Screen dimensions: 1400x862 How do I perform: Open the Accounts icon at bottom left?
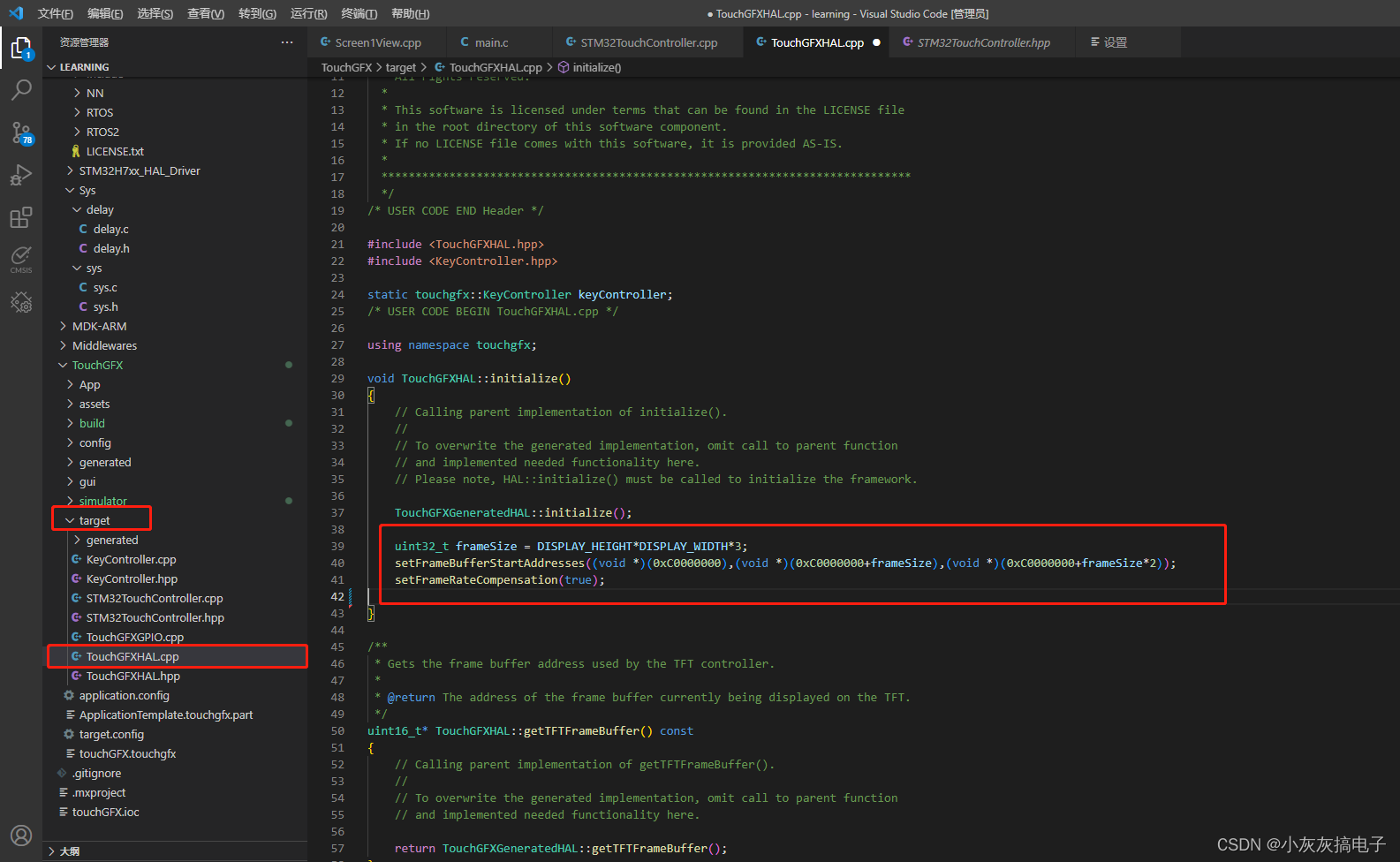tap(21, 835)
